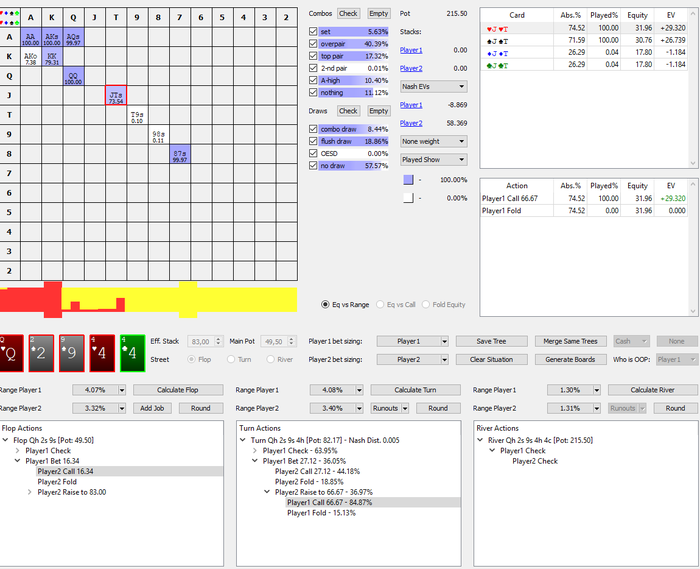Screen dimensions: 700x569
Task: Open the Nash EVs dropdown
Action: (x=433, y=87)
